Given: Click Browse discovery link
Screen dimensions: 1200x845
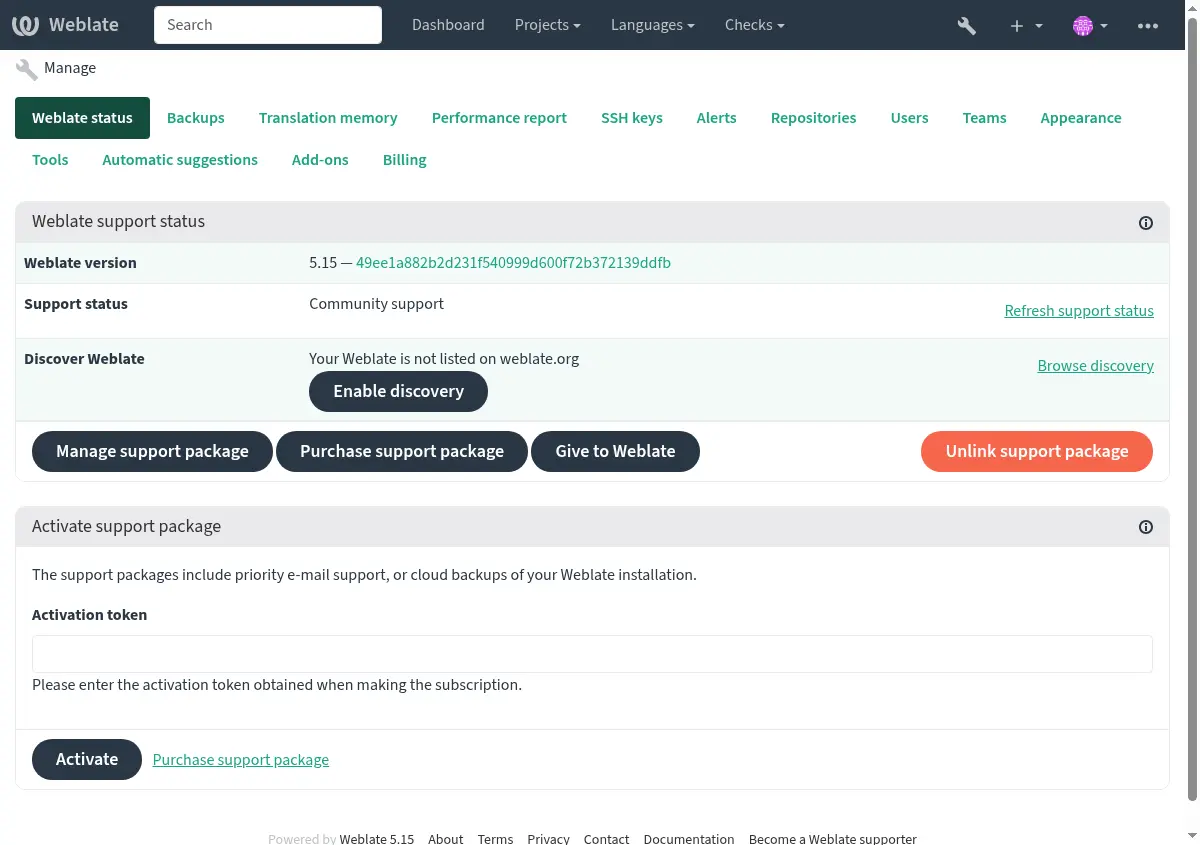Looking at the screenshot, I should [x=1096, y=366].
